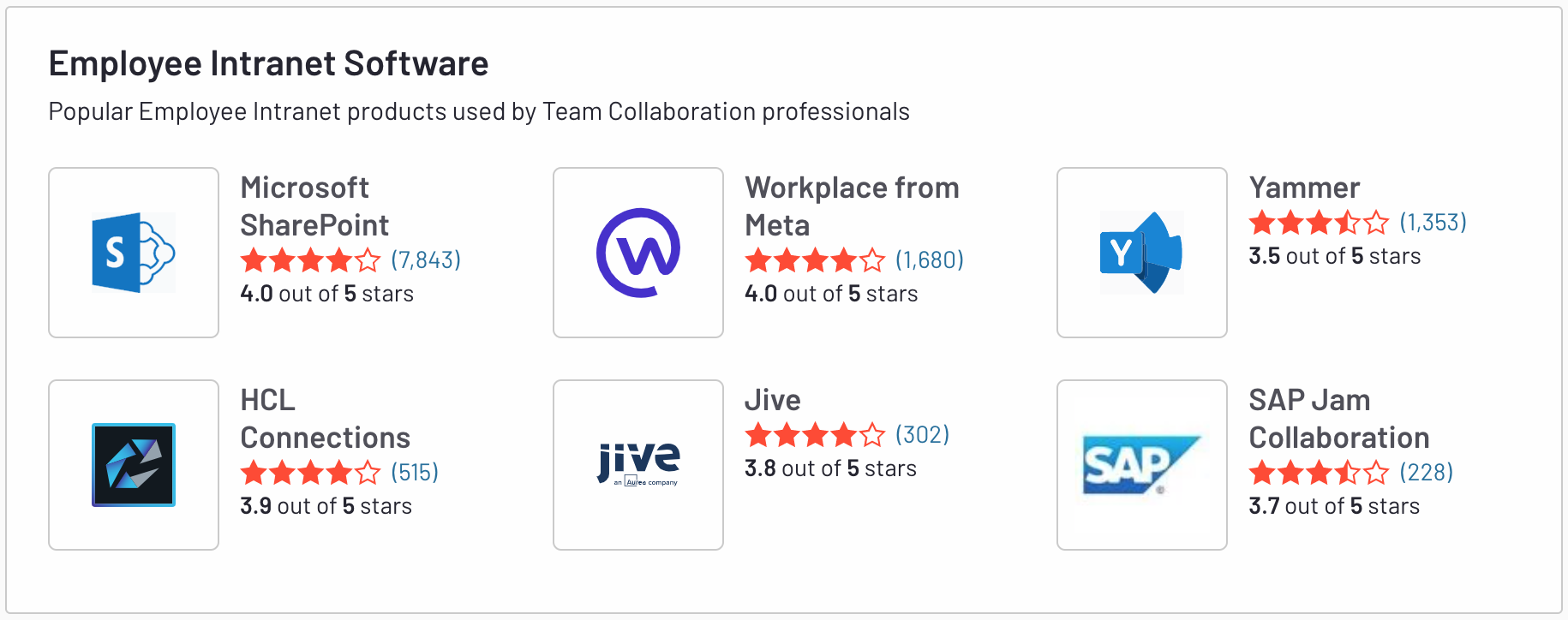Open SAP Jam Collaboration title link

click(x=1338, y=419)
